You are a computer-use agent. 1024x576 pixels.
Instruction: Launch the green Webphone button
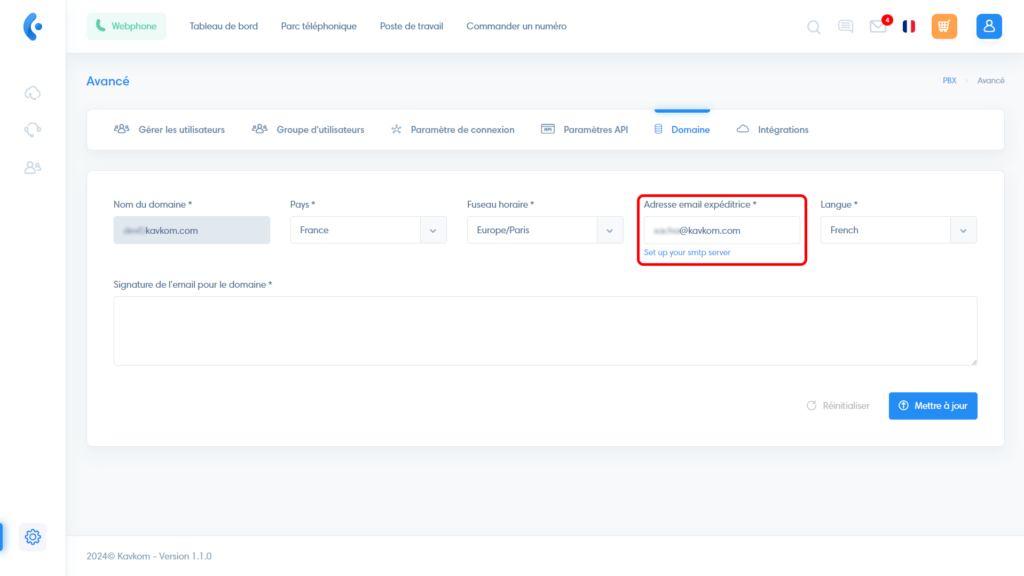click(x=126, y=25)
